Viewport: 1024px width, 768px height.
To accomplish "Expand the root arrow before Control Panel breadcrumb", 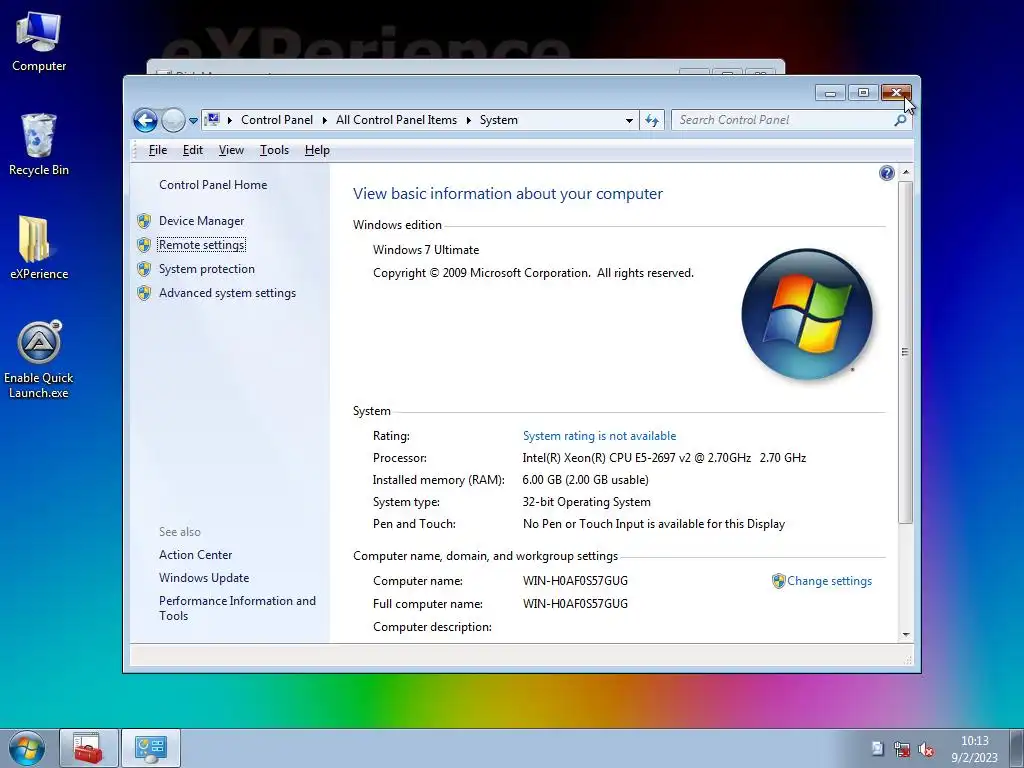I will (229, 120).
